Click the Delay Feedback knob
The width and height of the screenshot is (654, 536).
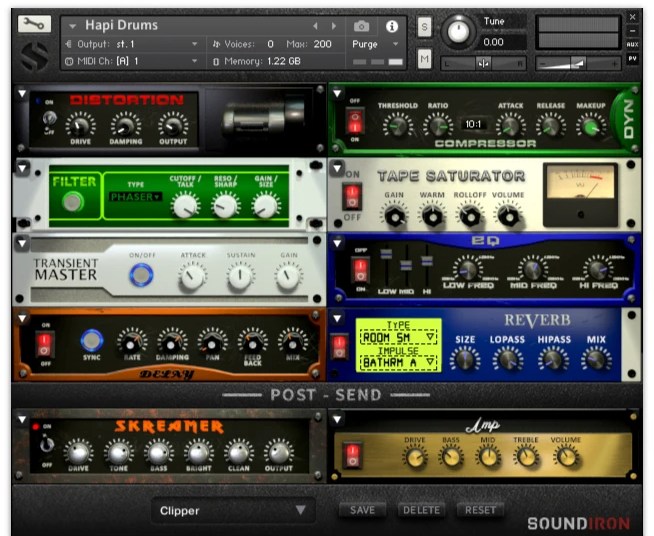coord(252,343)
